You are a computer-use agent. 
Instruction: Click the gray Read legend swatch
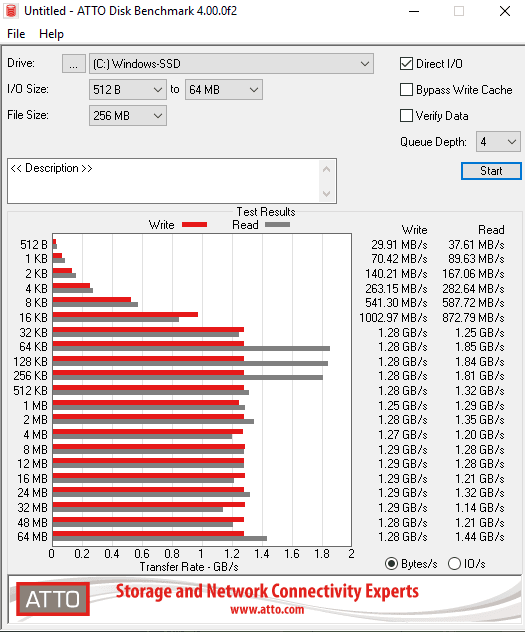point(277,225)
